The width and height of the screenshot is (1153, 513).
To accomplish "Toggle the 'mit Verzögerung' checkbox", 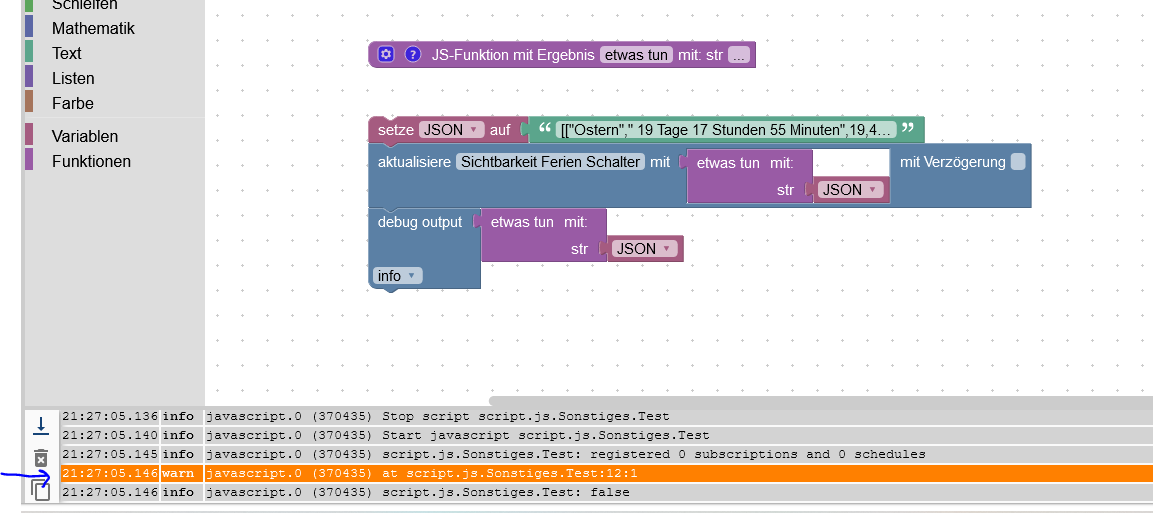I will point(1018,162).
